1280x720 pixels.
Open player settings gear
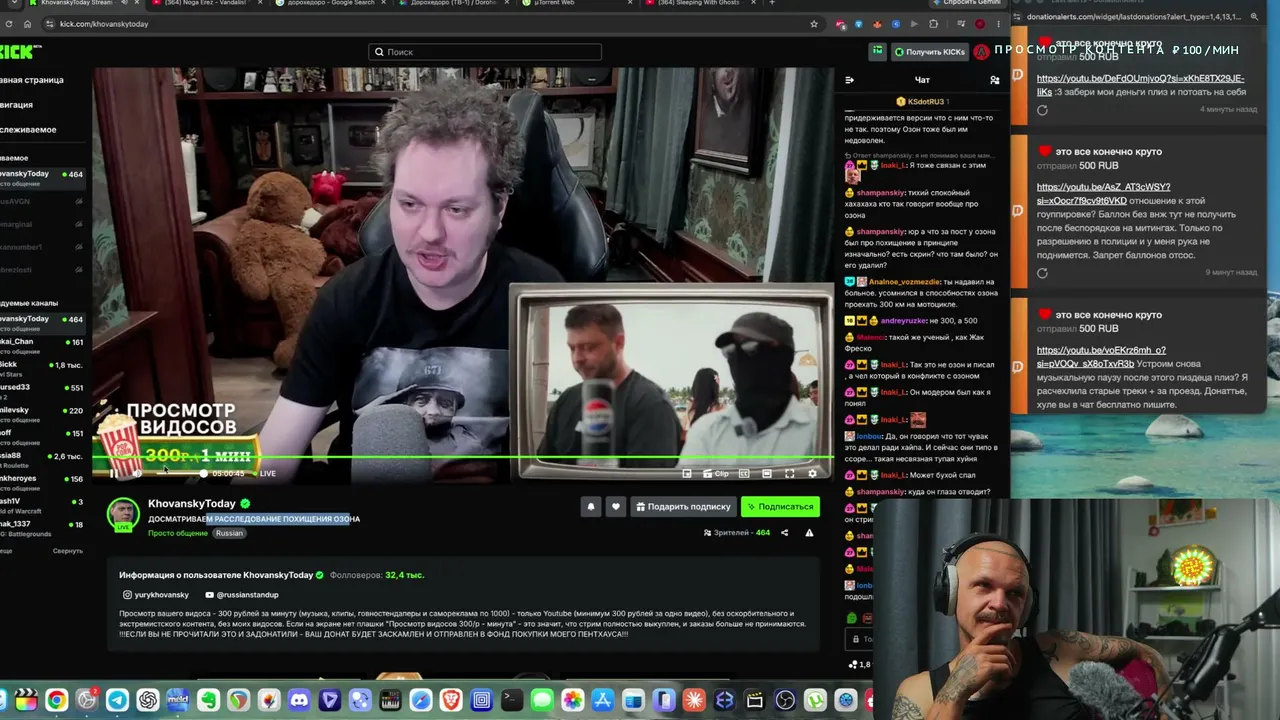(x=812, y=473)
